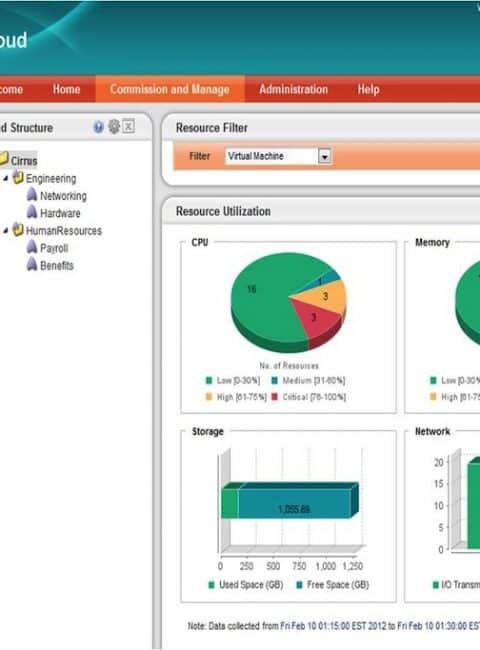Click the Hardware group icon

tap(32, 212)
